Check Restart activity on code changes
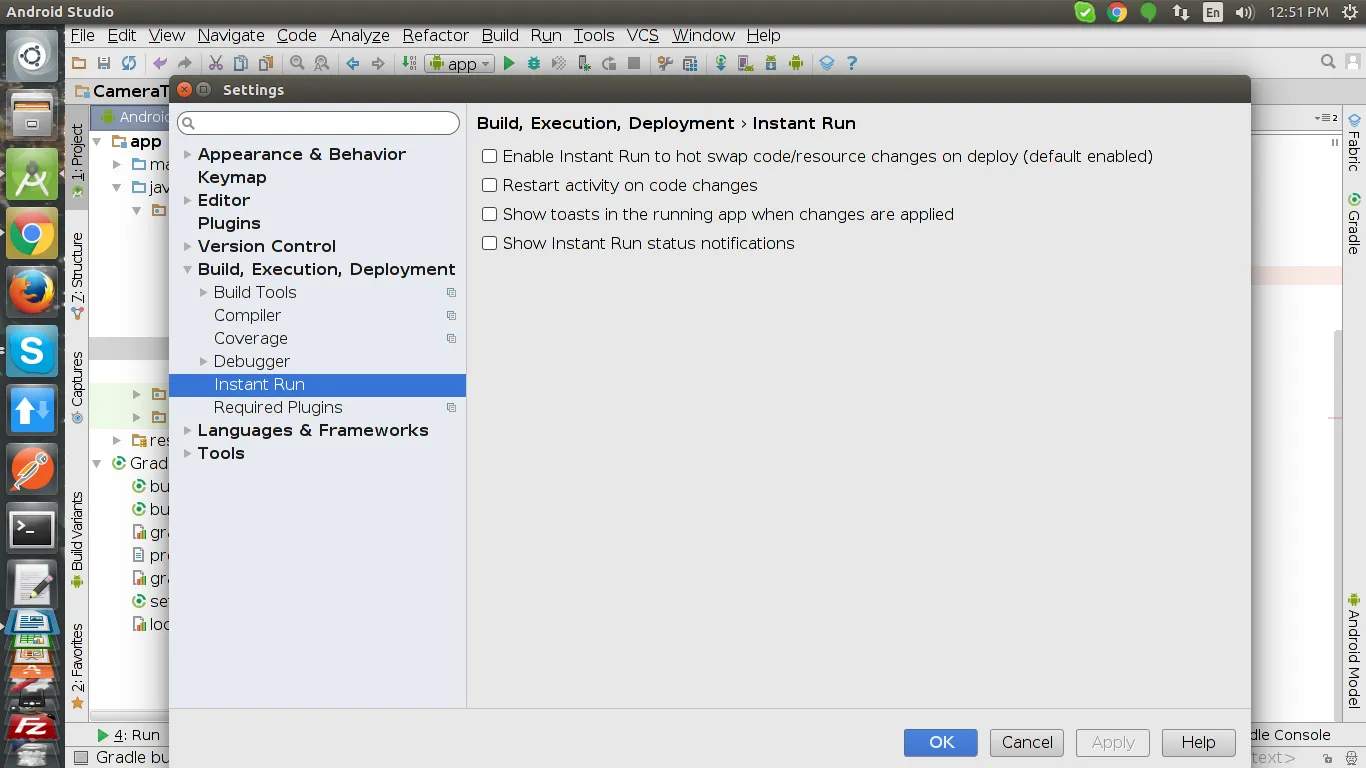This screenshot has width=1366, height=768. [489, 185]
